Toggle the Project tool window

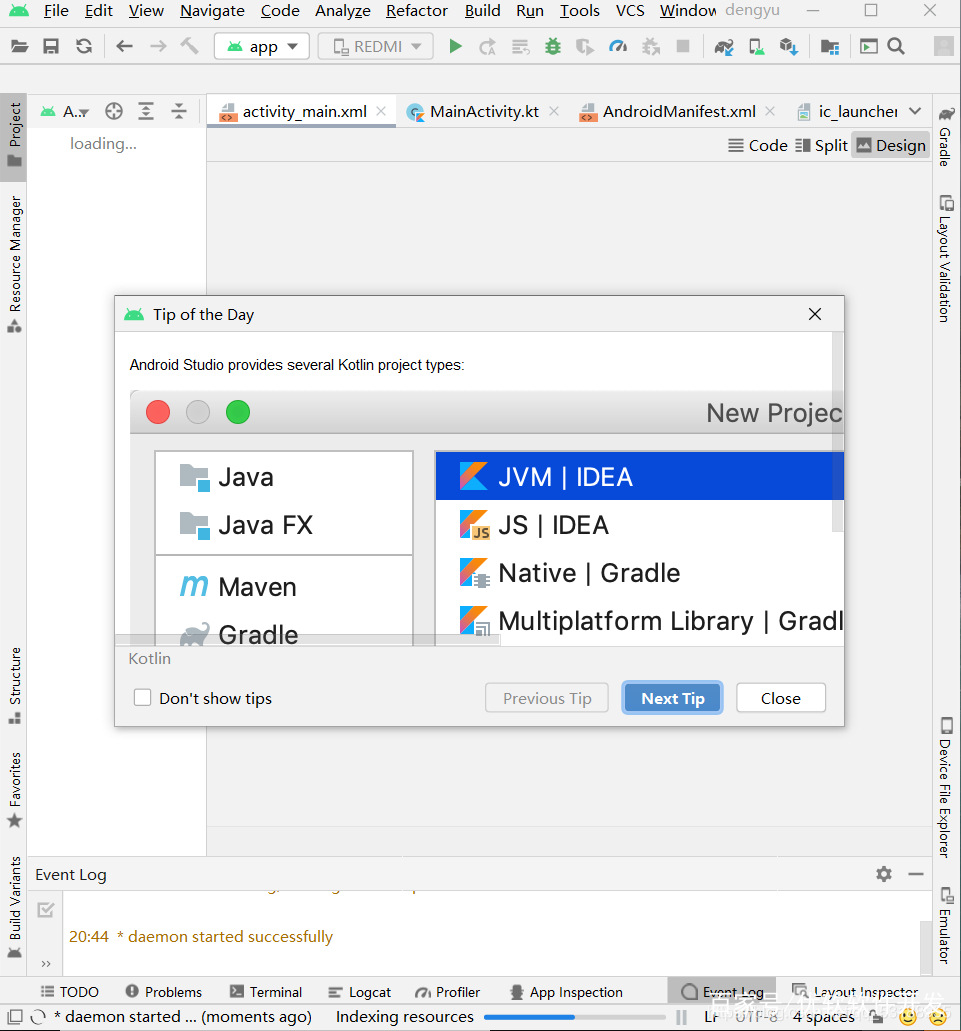14,135
